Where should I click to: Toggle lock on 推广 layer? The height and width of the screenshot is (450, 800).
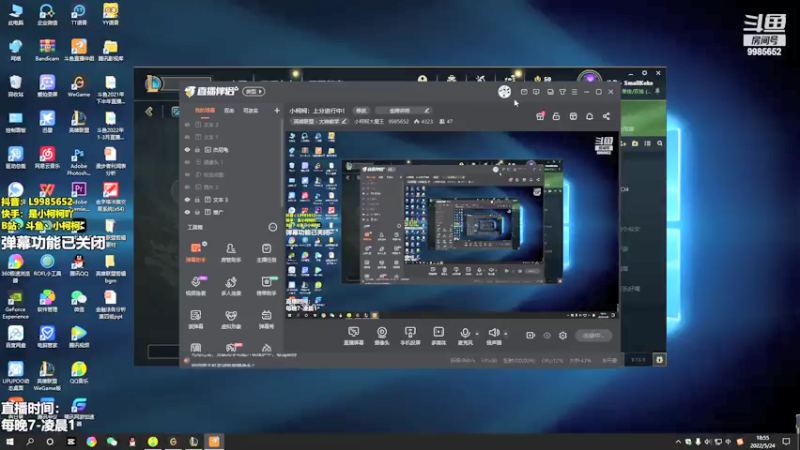click(x=197, y=212)
